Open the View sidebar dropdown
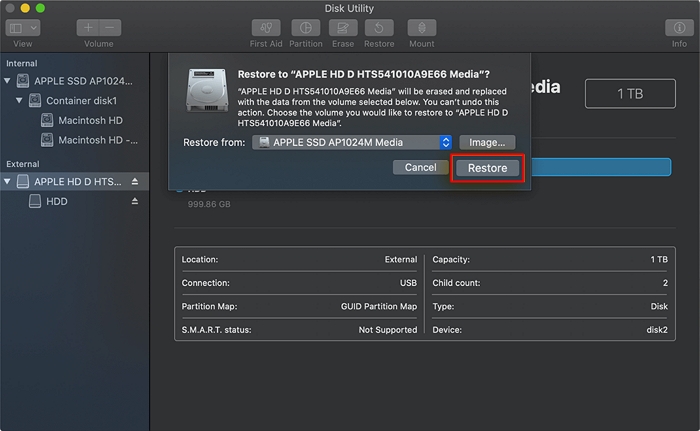This screenshot has width=700, height=431. tap(23, 28)
